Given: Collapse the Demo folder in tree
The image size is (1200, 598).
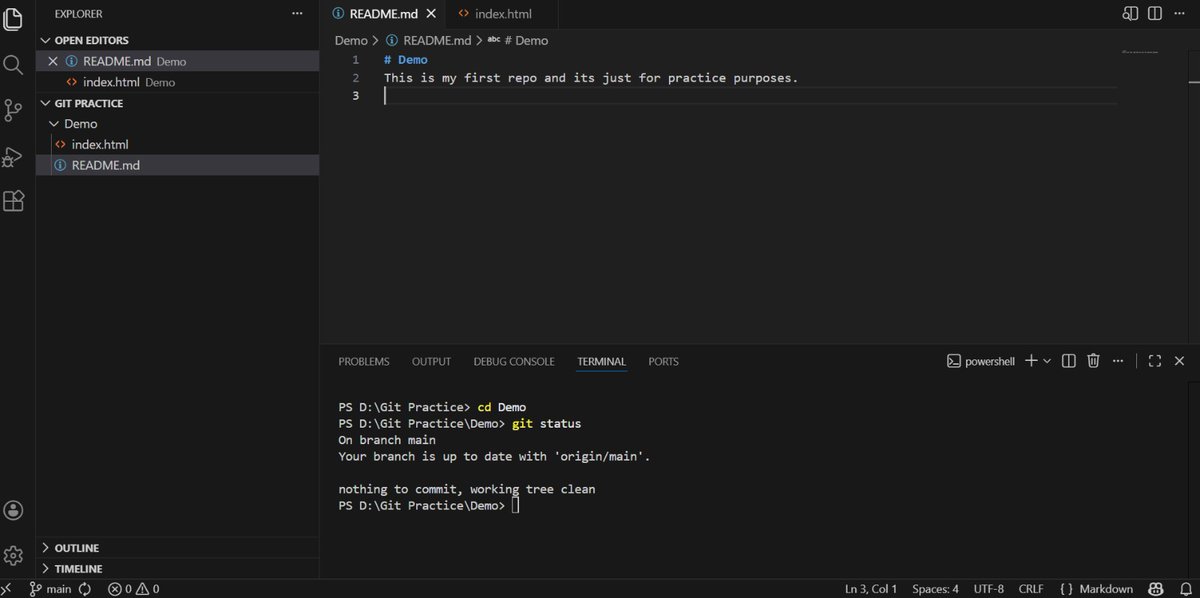Looking at the screenshot, I should click(x=80, y=124).
